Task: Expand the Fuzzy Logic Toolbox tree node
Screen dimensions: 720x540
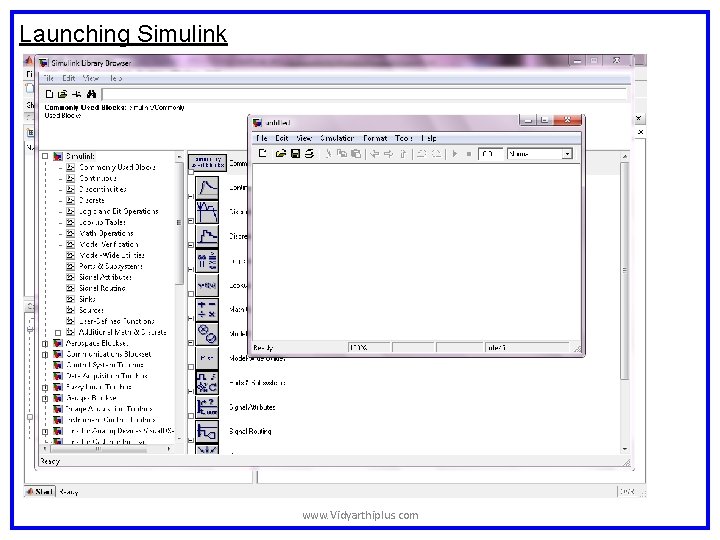Action: [x=45, y=388]
